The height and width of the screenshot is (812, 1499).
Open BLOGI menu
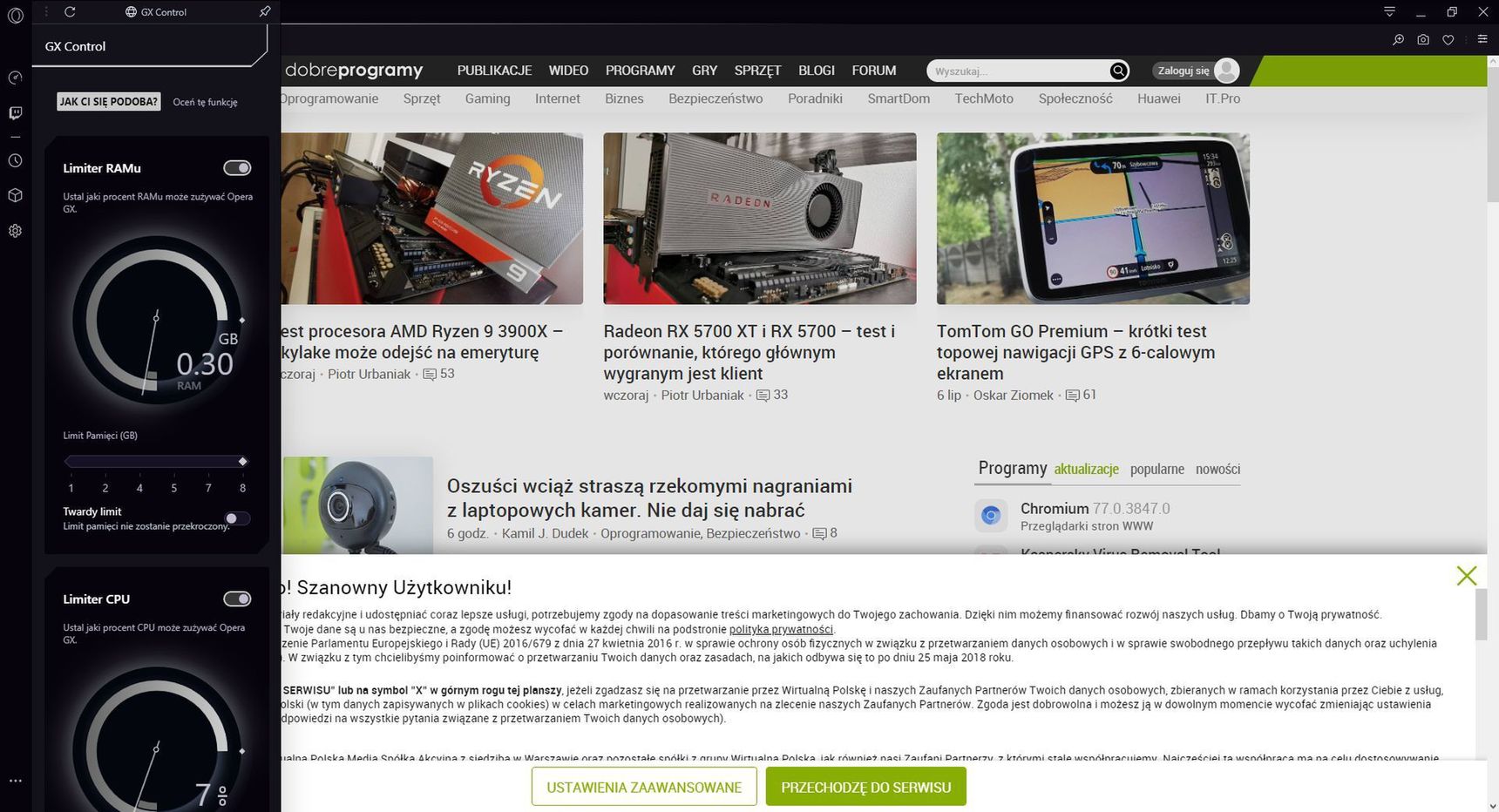[x=817, y=71]
